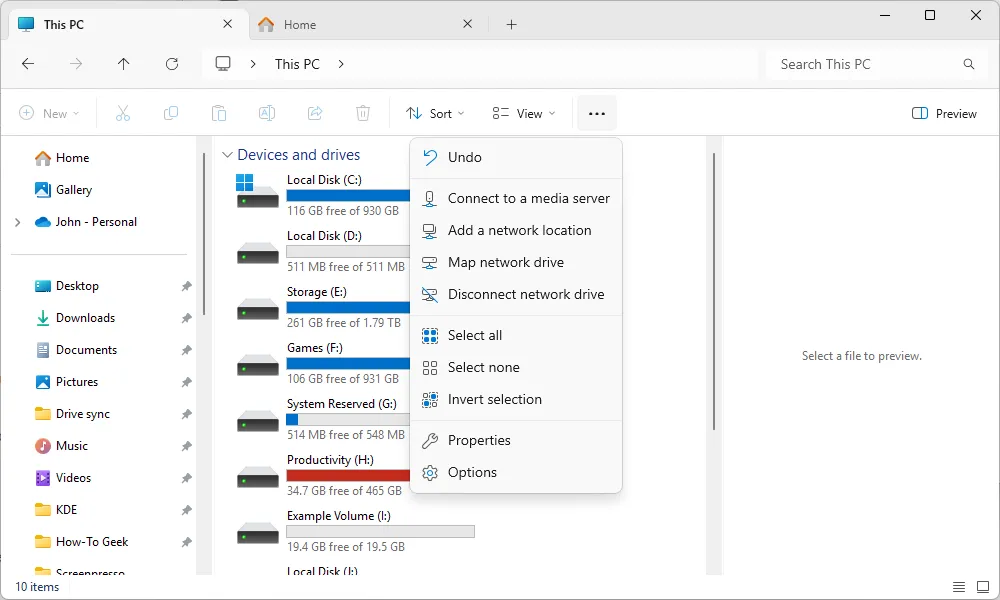Click the drives list vertical scrollbar

[x=714, y=291]
